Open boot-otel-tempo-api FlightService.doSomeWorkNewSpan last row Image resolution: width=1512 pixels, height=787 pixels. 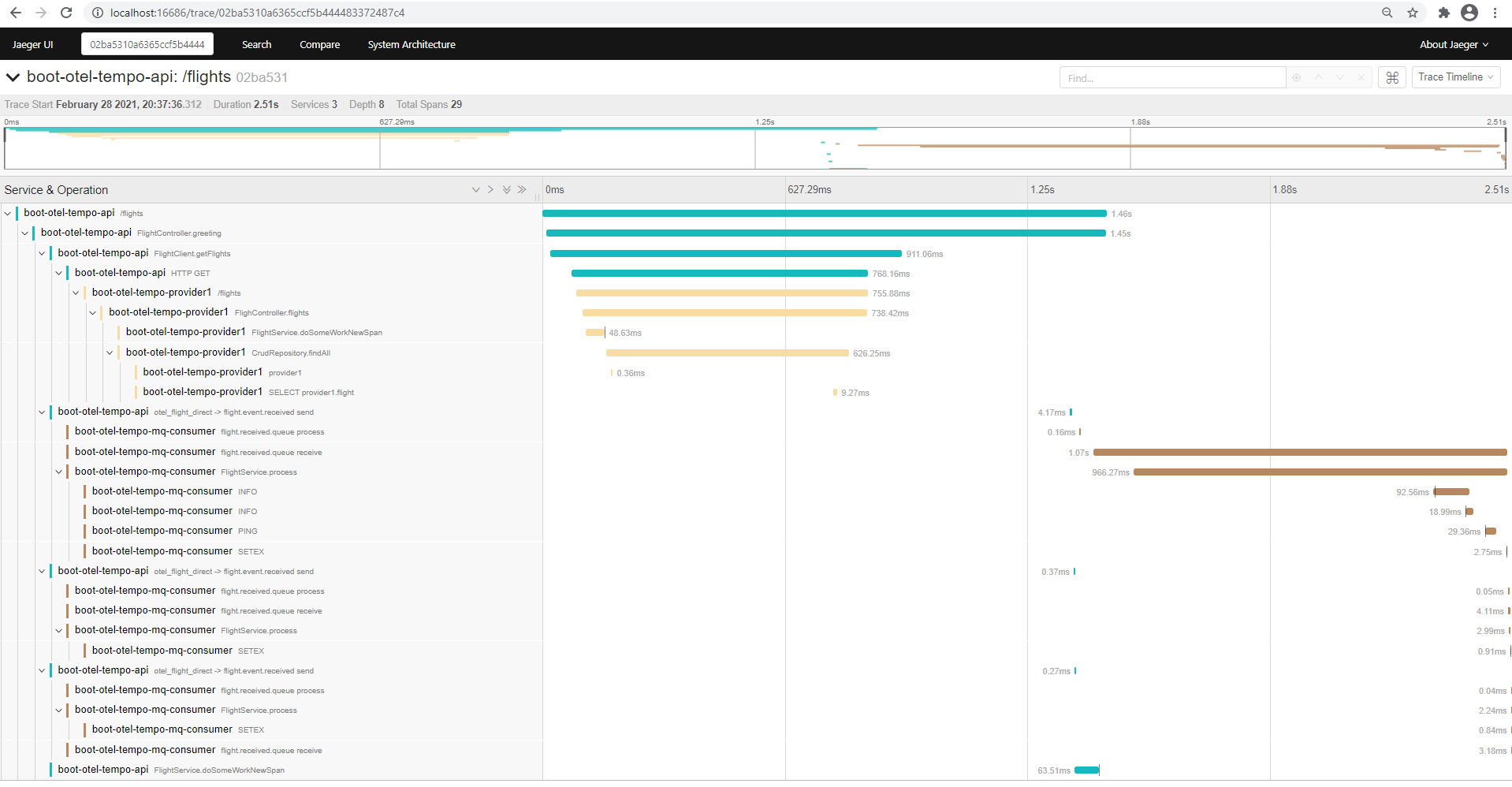171,770
